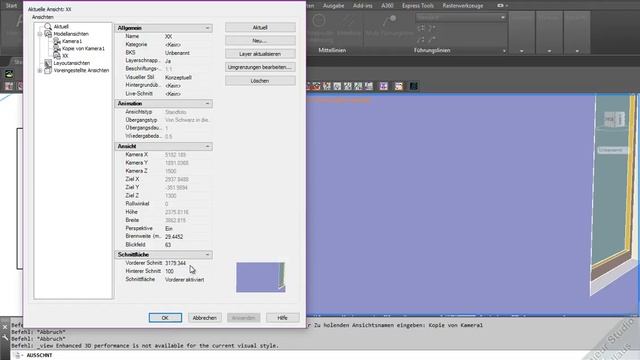
Task: Select the XX view in the tree
Action: 65,56
